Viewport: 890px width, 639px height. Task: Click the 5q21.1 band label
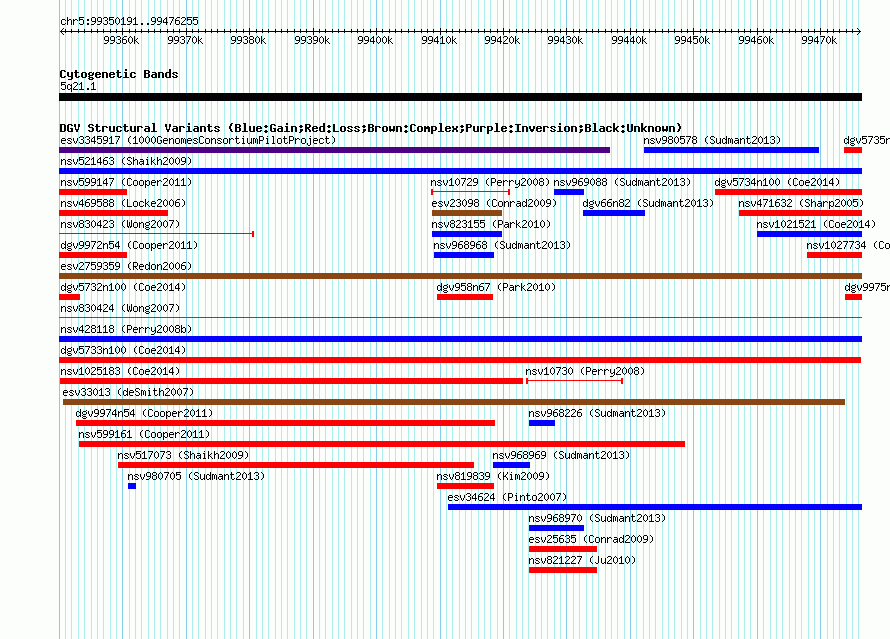[78, 86]
